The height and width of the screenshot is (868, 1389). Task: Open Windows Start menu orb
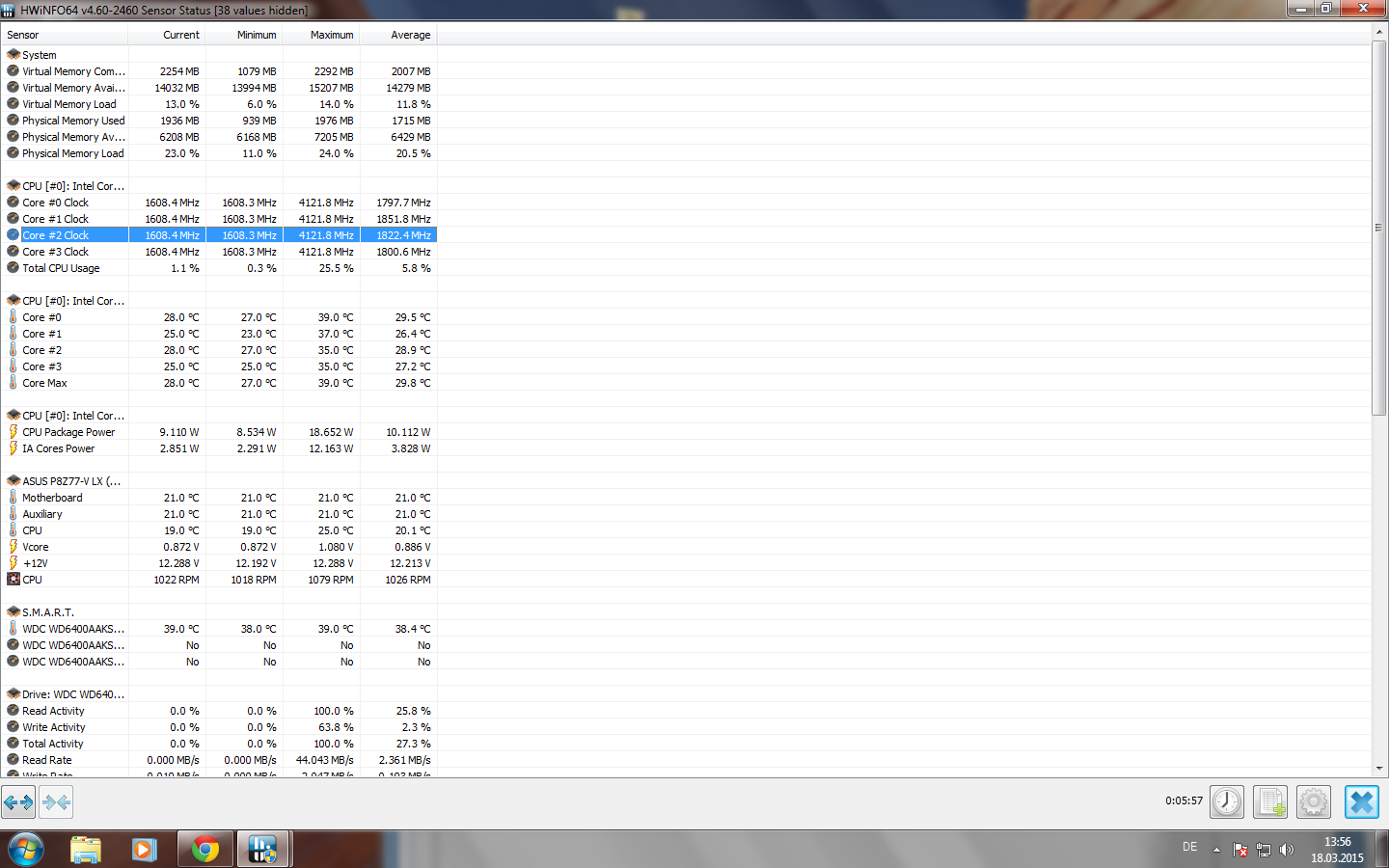[26, 849]
